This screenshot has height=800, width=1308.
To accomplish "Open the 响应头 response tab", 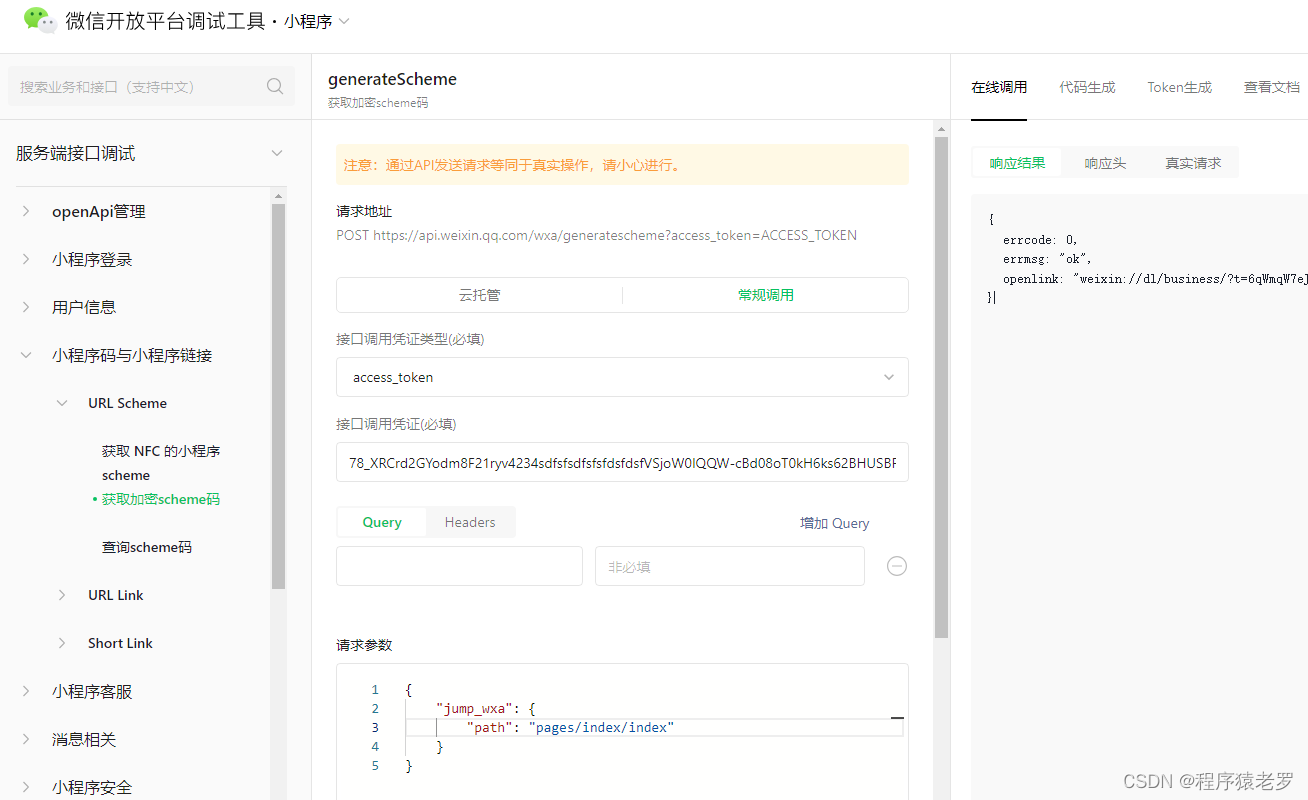I will click(x=1104, y=161).
